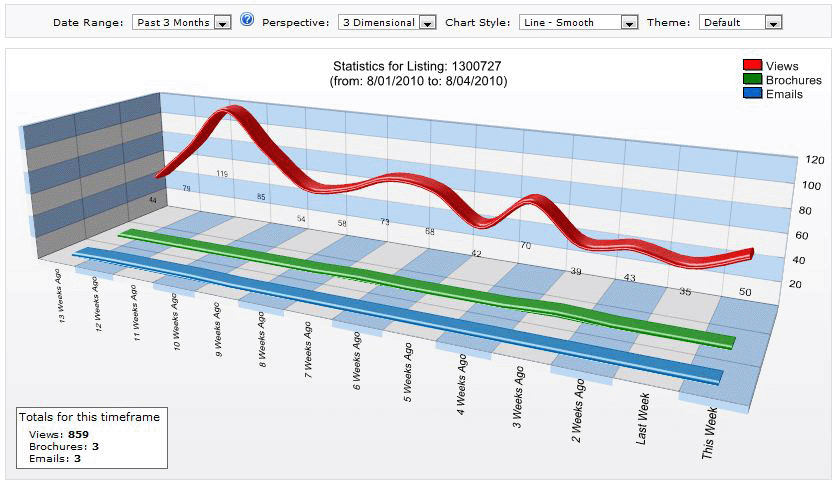Click the 'This Week' axis label

tap(709, 431)
